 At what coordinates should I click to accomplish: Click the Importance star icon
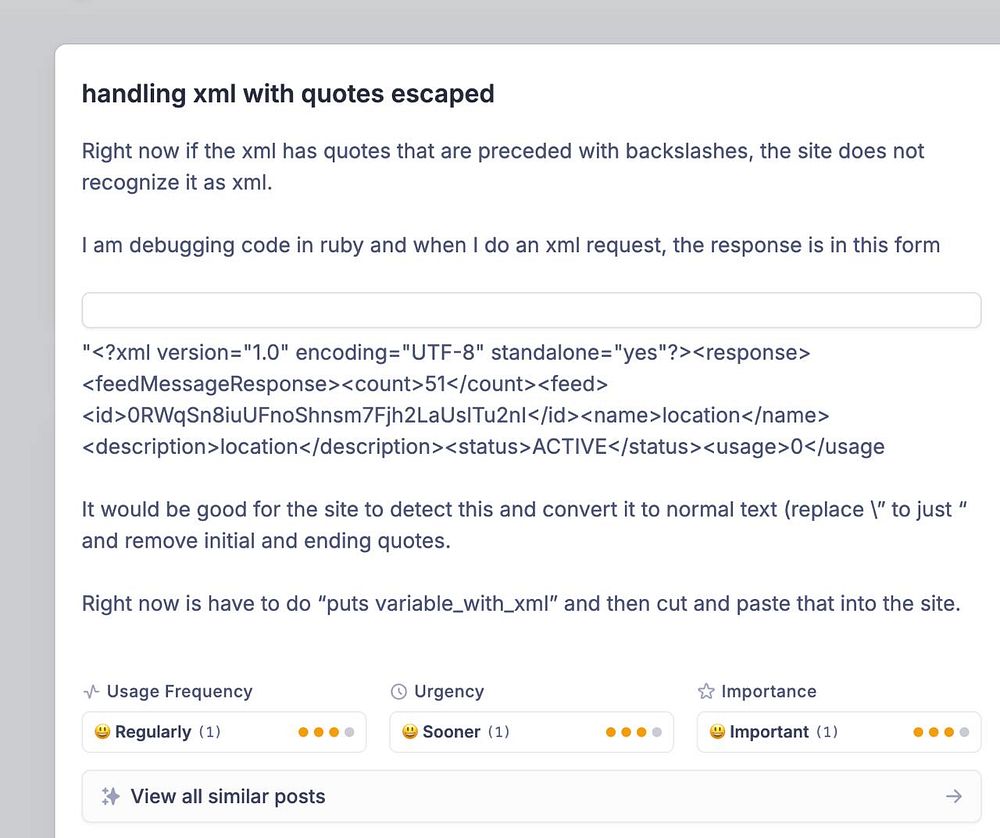706,691
